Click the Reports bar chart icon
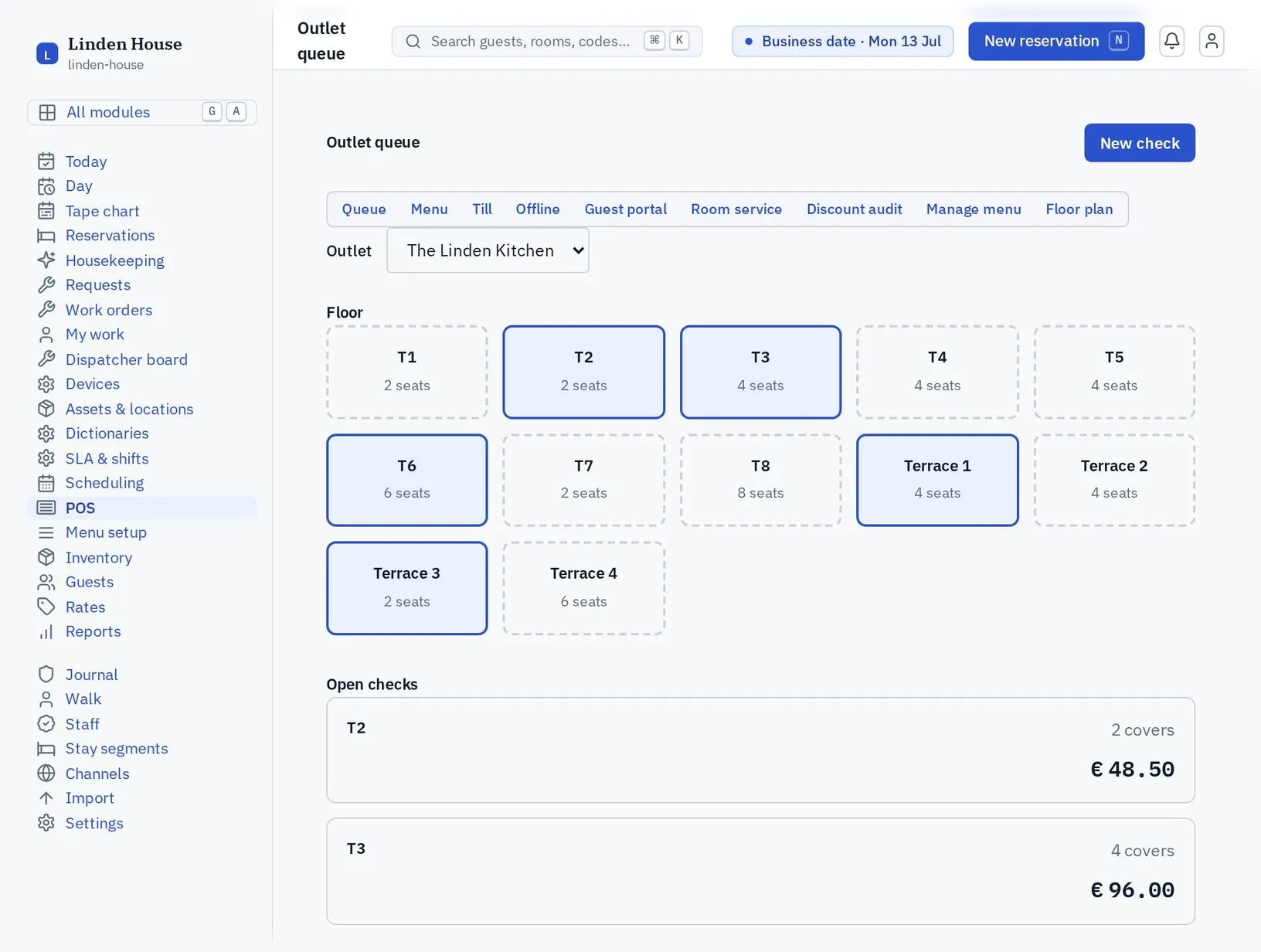The image size is (1261, 952). point(46,631)
